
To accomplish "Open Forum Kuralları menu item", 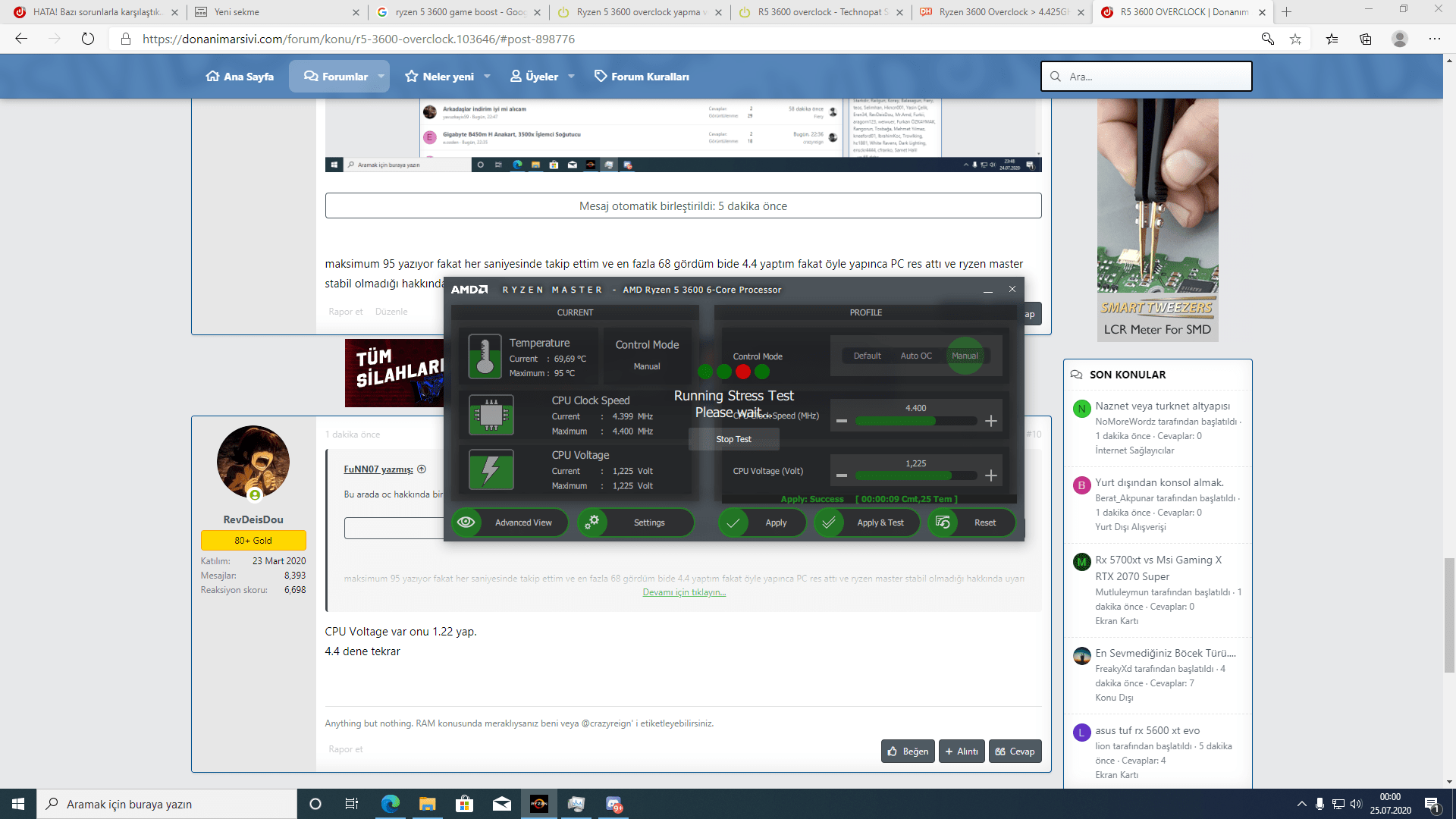I will click(x=642, y=77).
